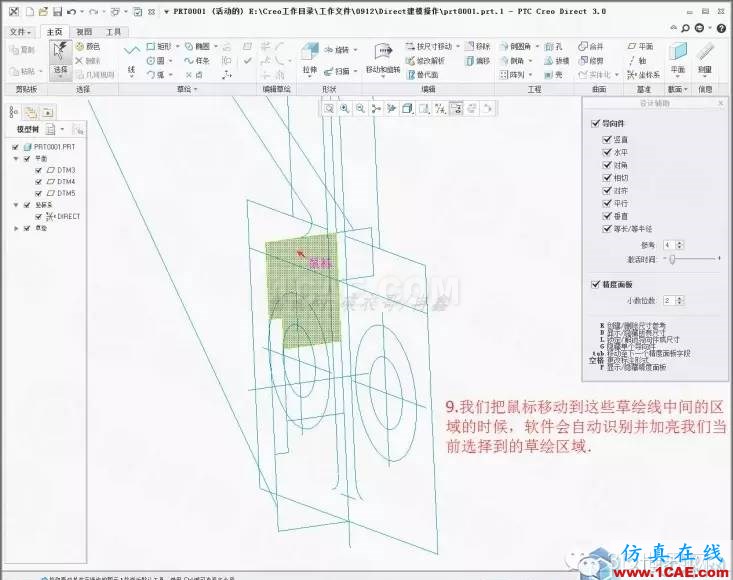Switch to the 主页 home tab
Screen dimensions: 733x580
[x=55, y=32]
